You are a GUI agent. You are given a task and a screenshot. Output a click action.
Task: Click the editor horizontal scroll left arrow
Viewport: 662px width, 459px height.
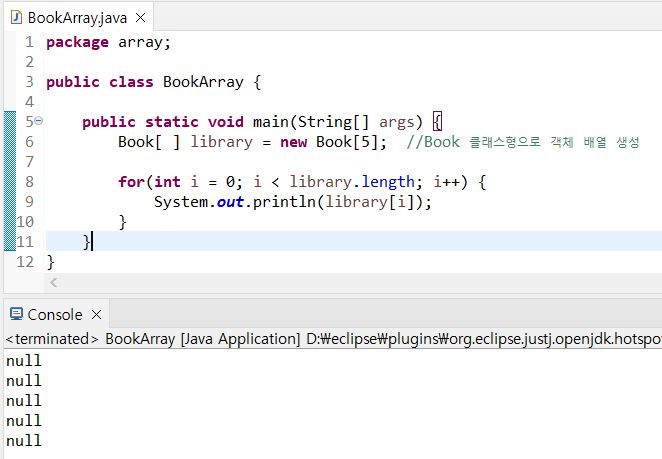(54, 282)
